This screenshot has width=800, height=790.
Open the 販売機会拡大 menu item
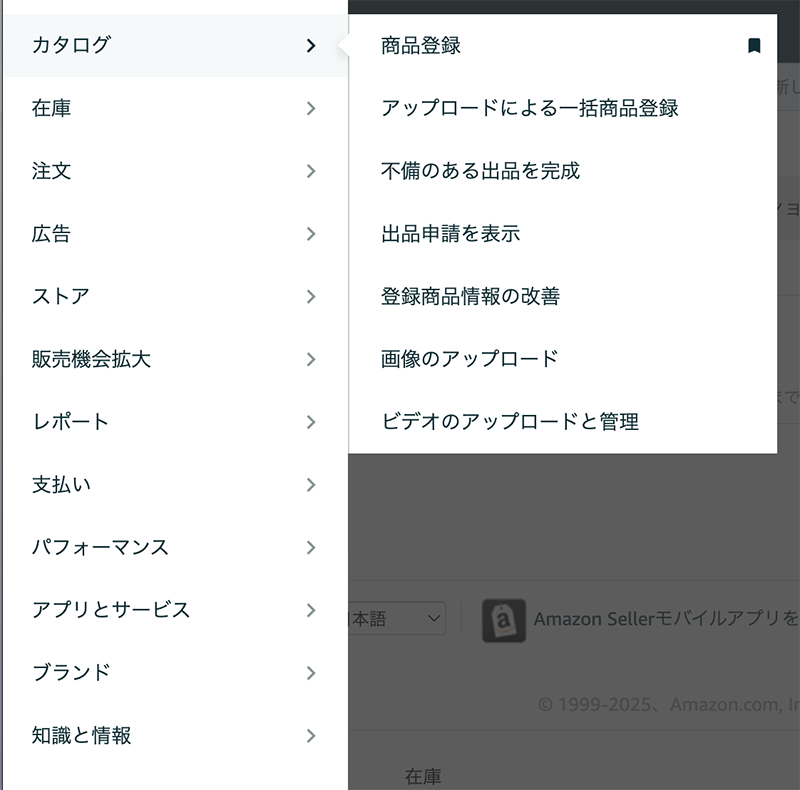click(x=177, y=359)
